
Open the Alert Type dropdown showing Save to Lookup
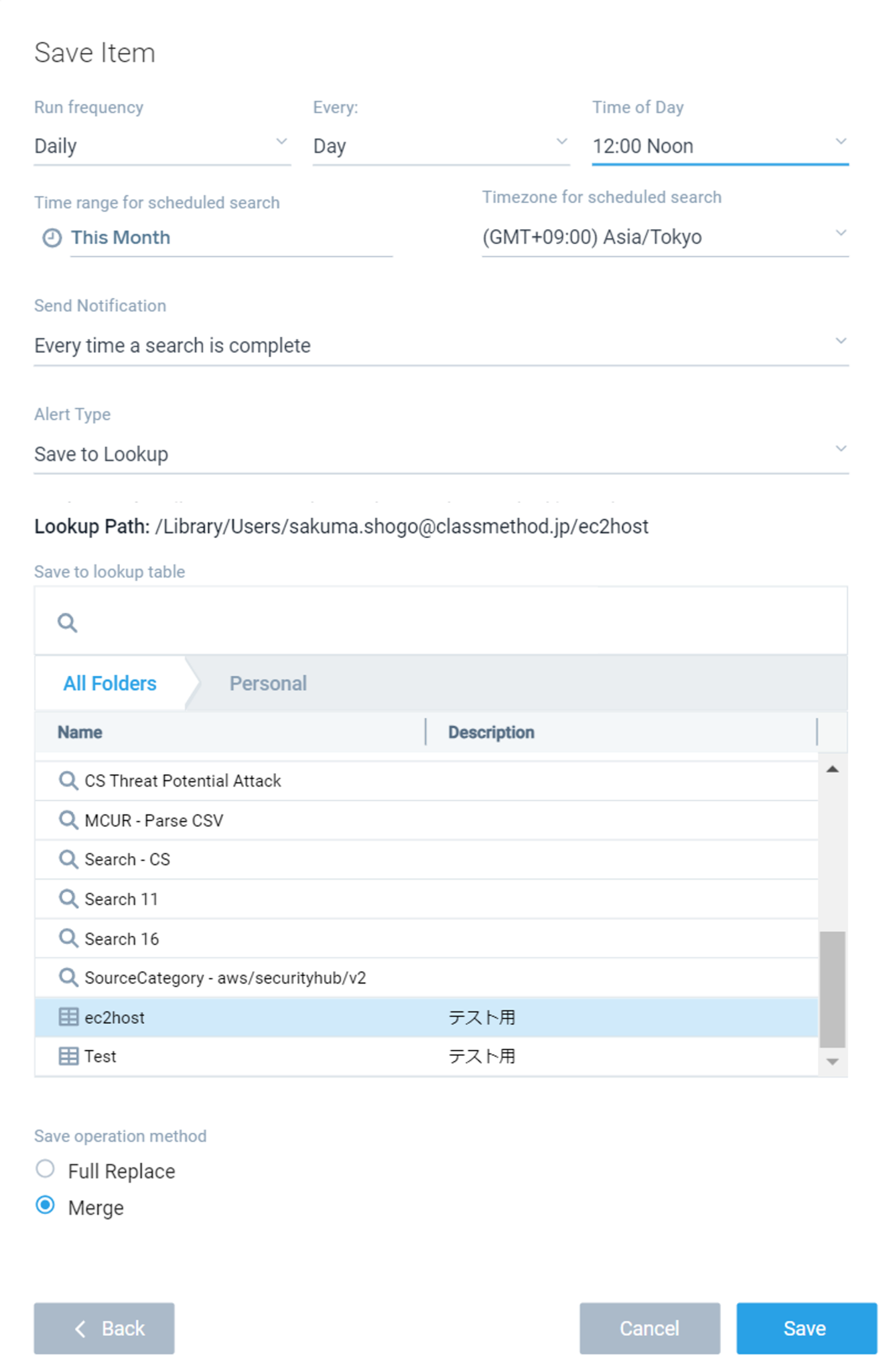click(x=841, y=448)
